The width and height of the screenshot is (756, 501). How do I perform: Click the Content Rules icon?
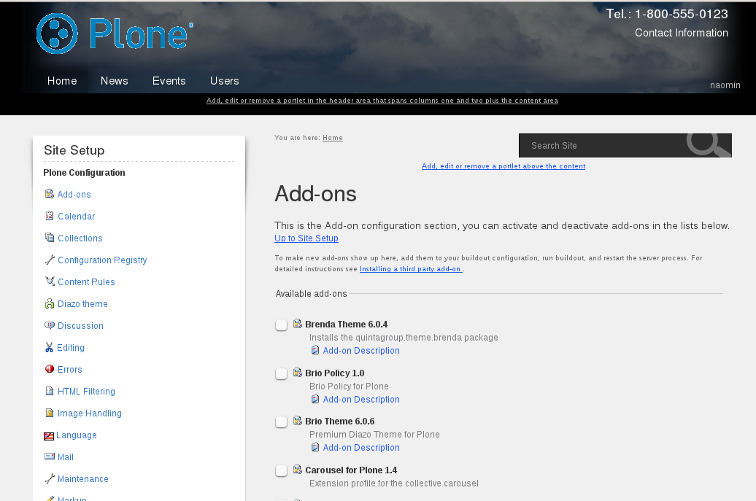click(x=49, y=281)
